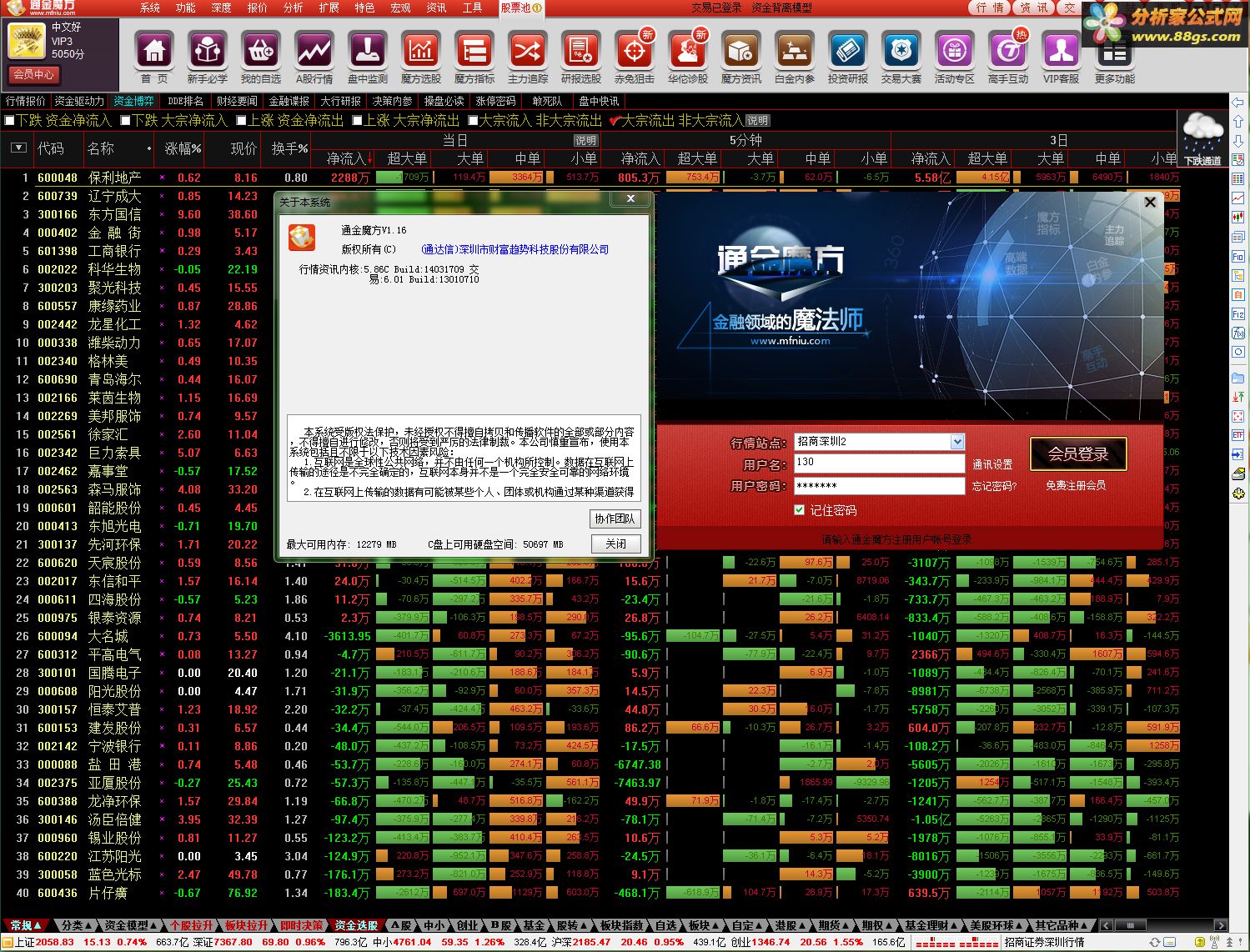Select stock row 保利地产
The width and height of the screenshot is (1250, 952).
[590, 178]
